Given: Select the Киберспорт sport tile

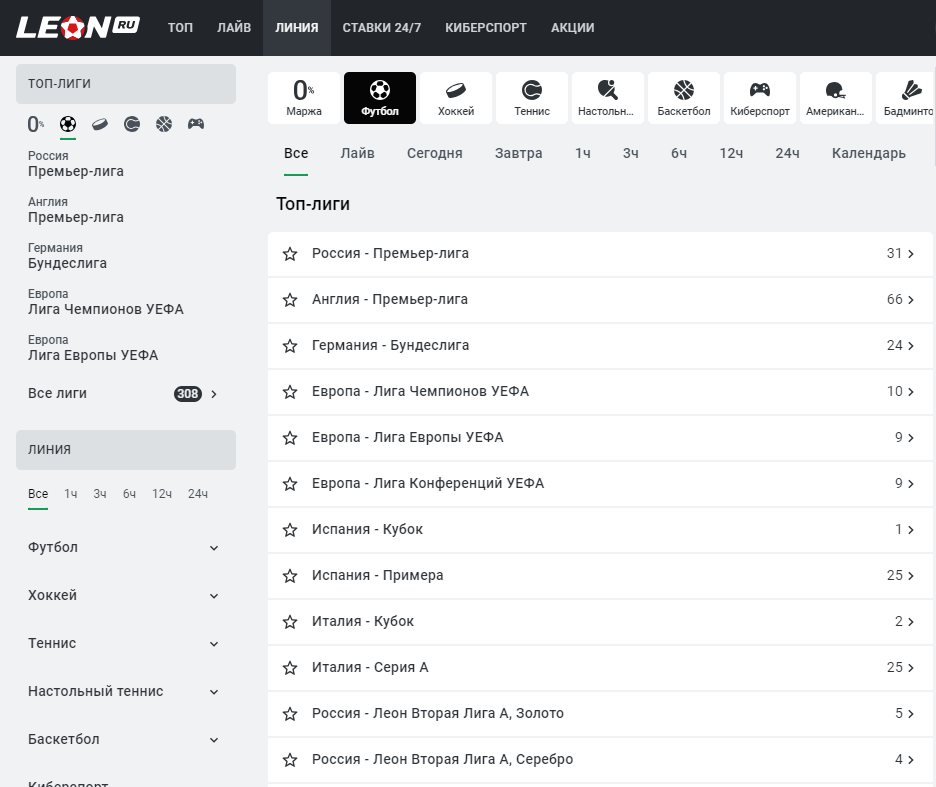Looking at the screenshot, I should pos(760,98).
